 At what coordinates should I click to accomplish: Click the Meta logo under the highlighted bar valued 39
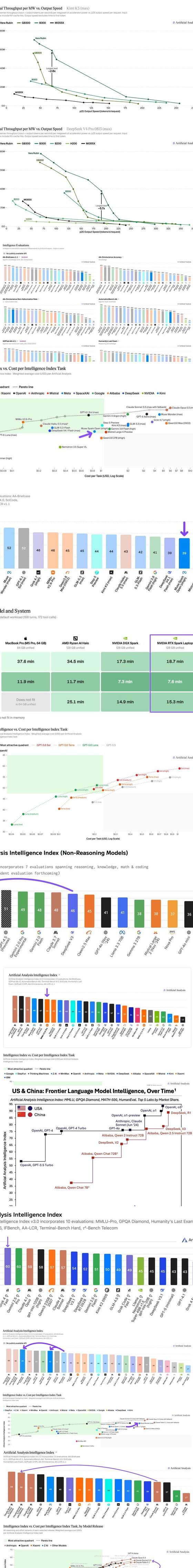pos(184,573)
